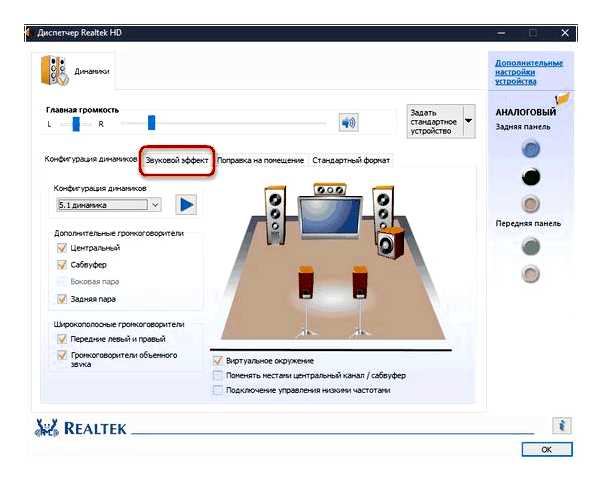Toggle Передние левый и правый checkbox
The image size is (602, 483).
click(x=62, y=339)
